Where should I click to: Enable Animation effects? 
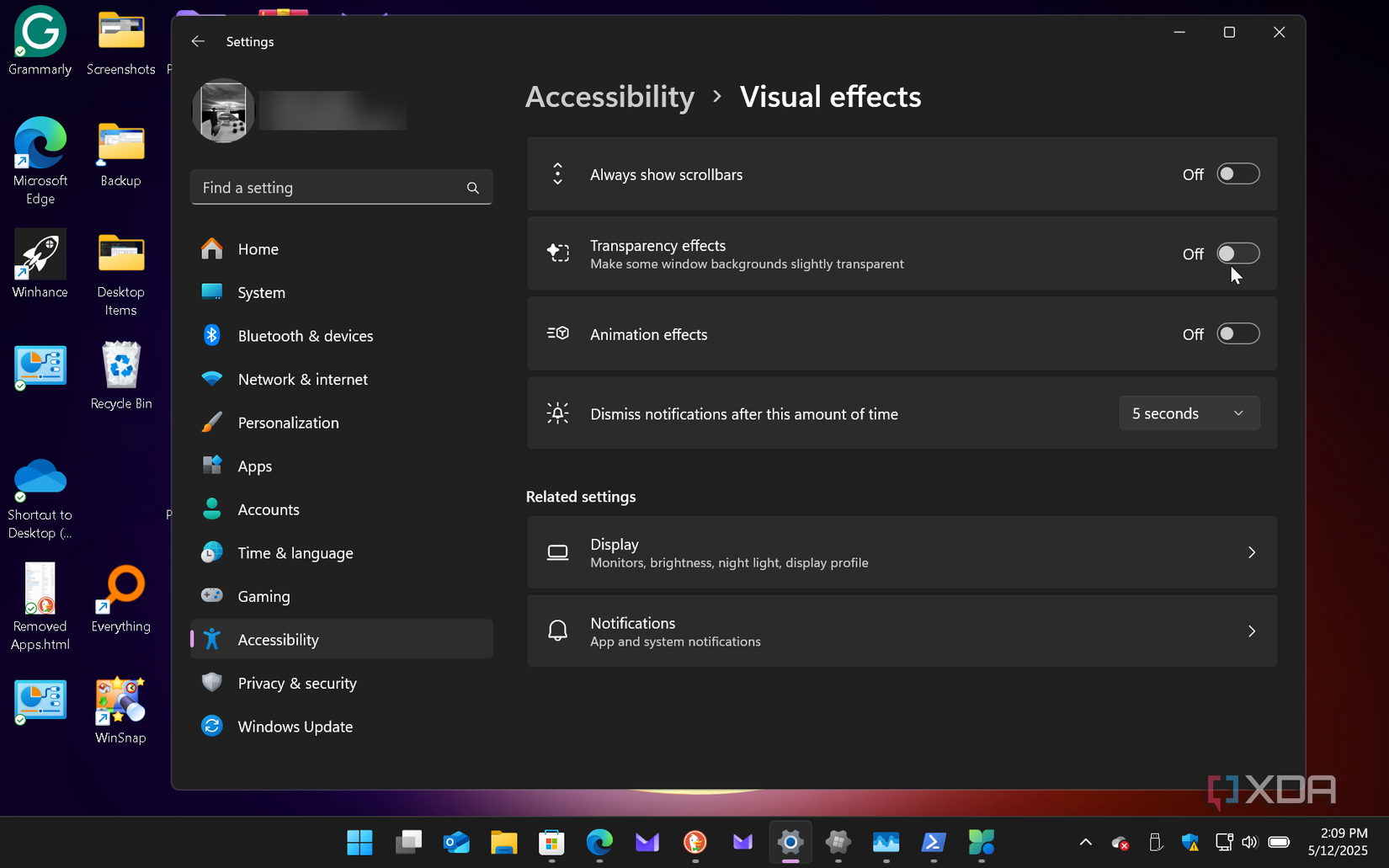(1237, 333)
